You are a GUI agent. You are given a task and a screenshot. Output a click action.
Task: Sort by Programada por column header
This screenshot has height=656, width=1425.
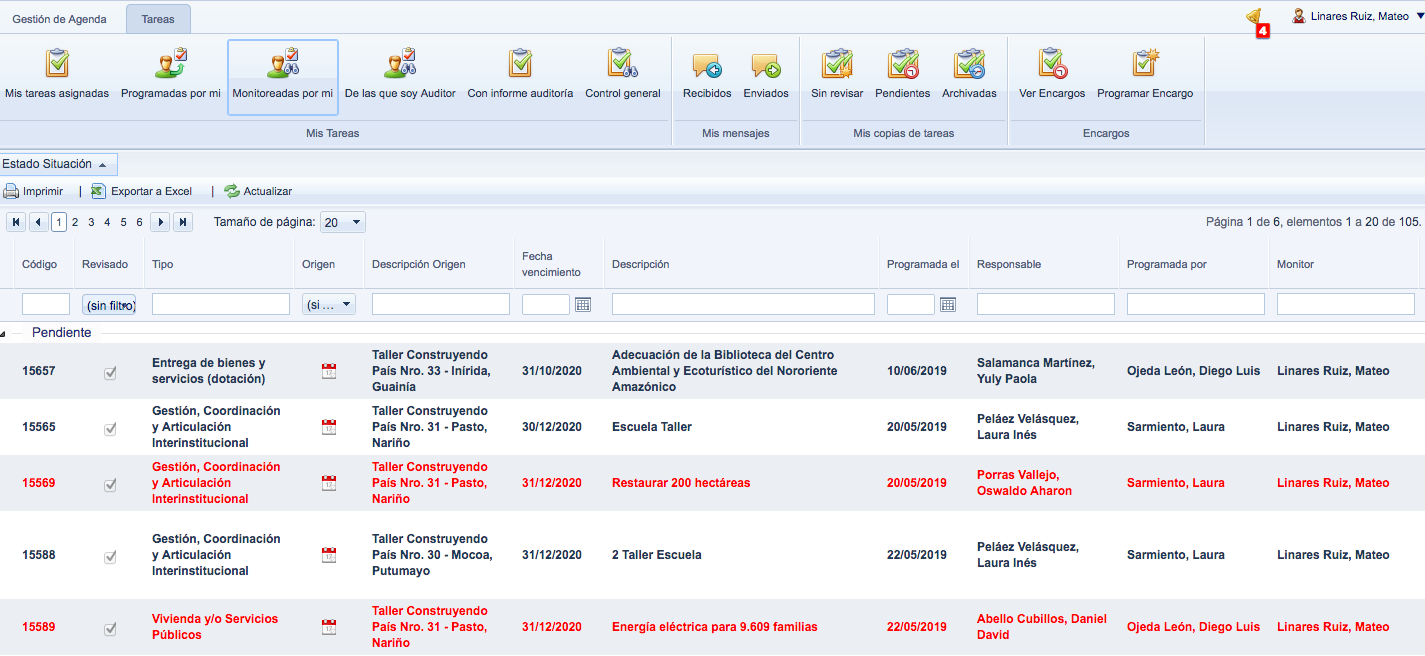(1167, 264)
